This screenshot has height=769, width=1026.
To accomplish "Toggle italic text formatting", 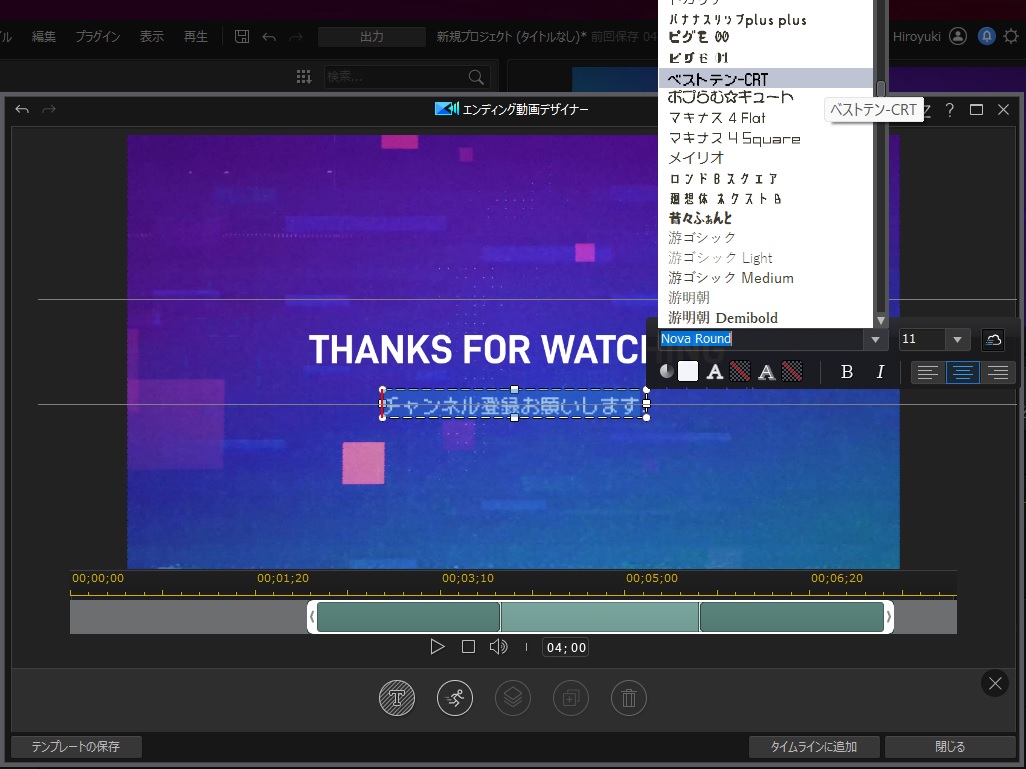I will [x=880, y=372].
